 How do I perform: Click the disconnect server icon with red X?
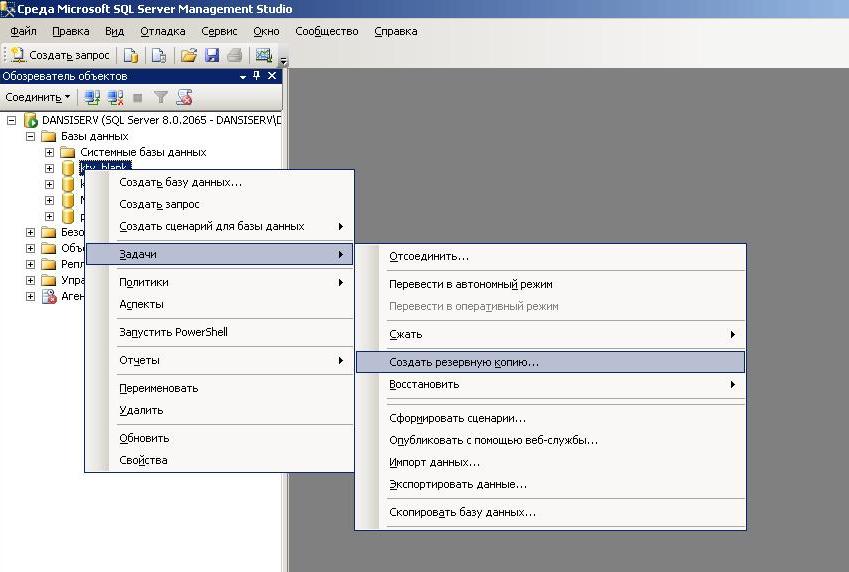tap(115, 97)
